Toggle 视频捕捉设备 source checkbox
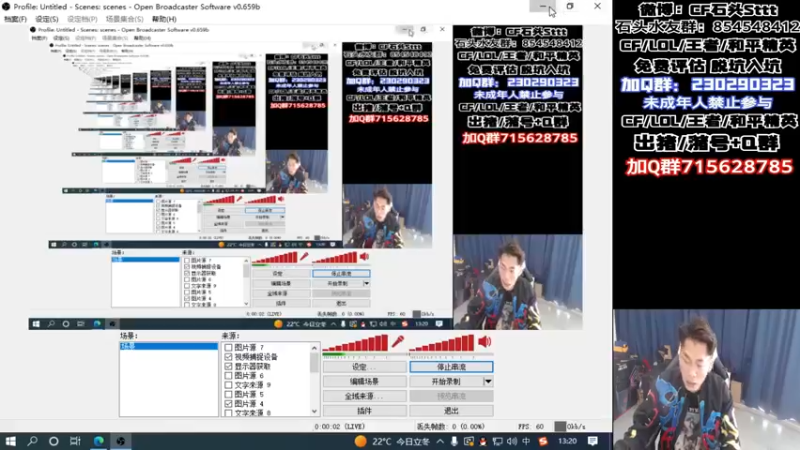Screen dimensions: 800x450 coord(228,357)
